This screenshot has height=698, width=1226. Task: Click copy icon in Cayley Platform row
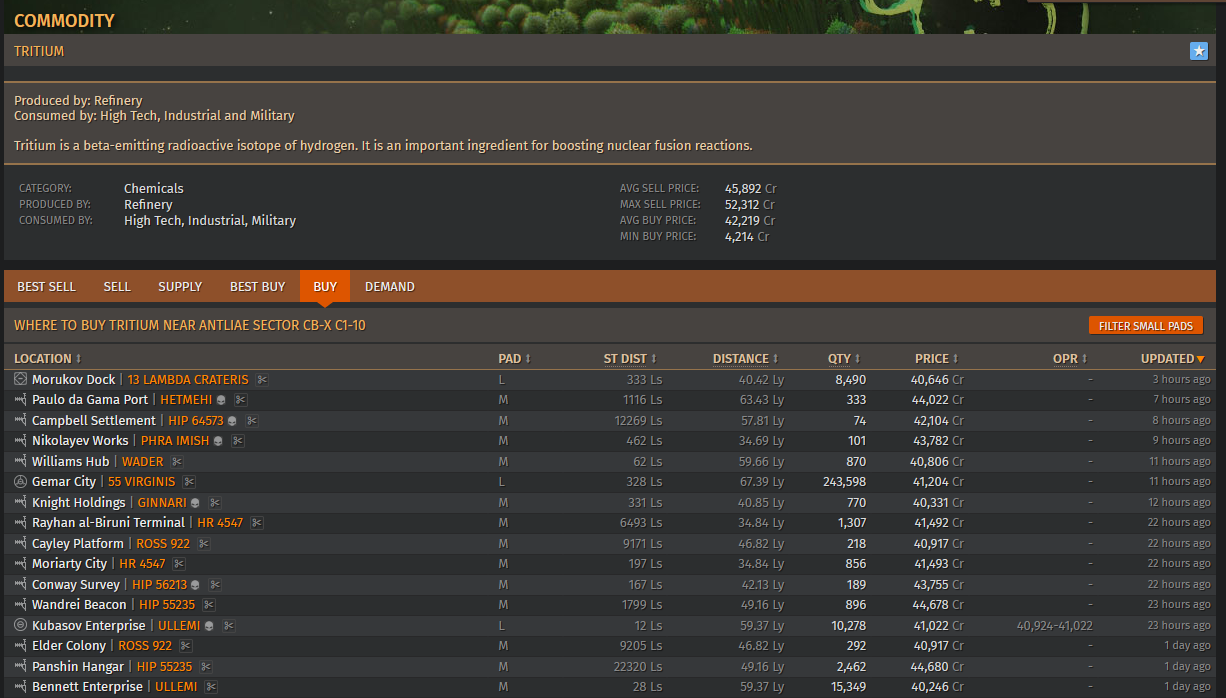(x=203, y=544)
